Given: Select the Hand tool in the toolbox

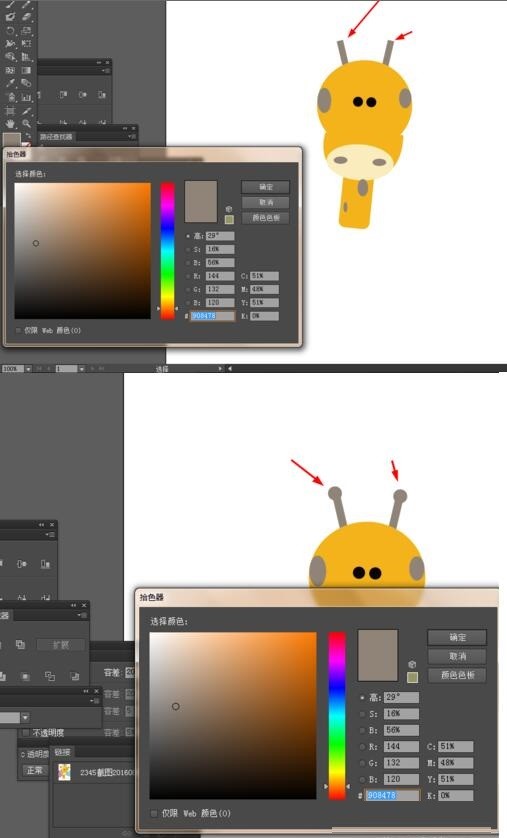Looking at the screenshot, I should tap(10, 124).
